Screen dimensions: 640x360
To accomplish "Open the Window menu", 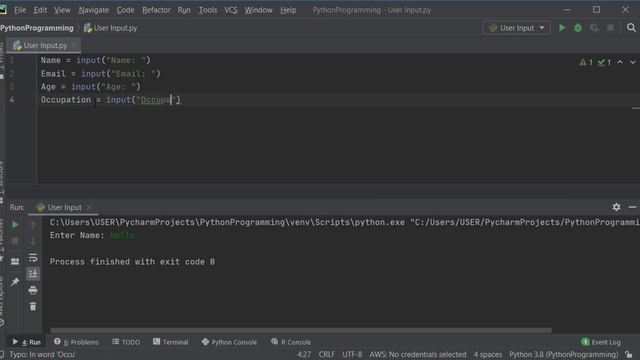I will click(258, 10).
